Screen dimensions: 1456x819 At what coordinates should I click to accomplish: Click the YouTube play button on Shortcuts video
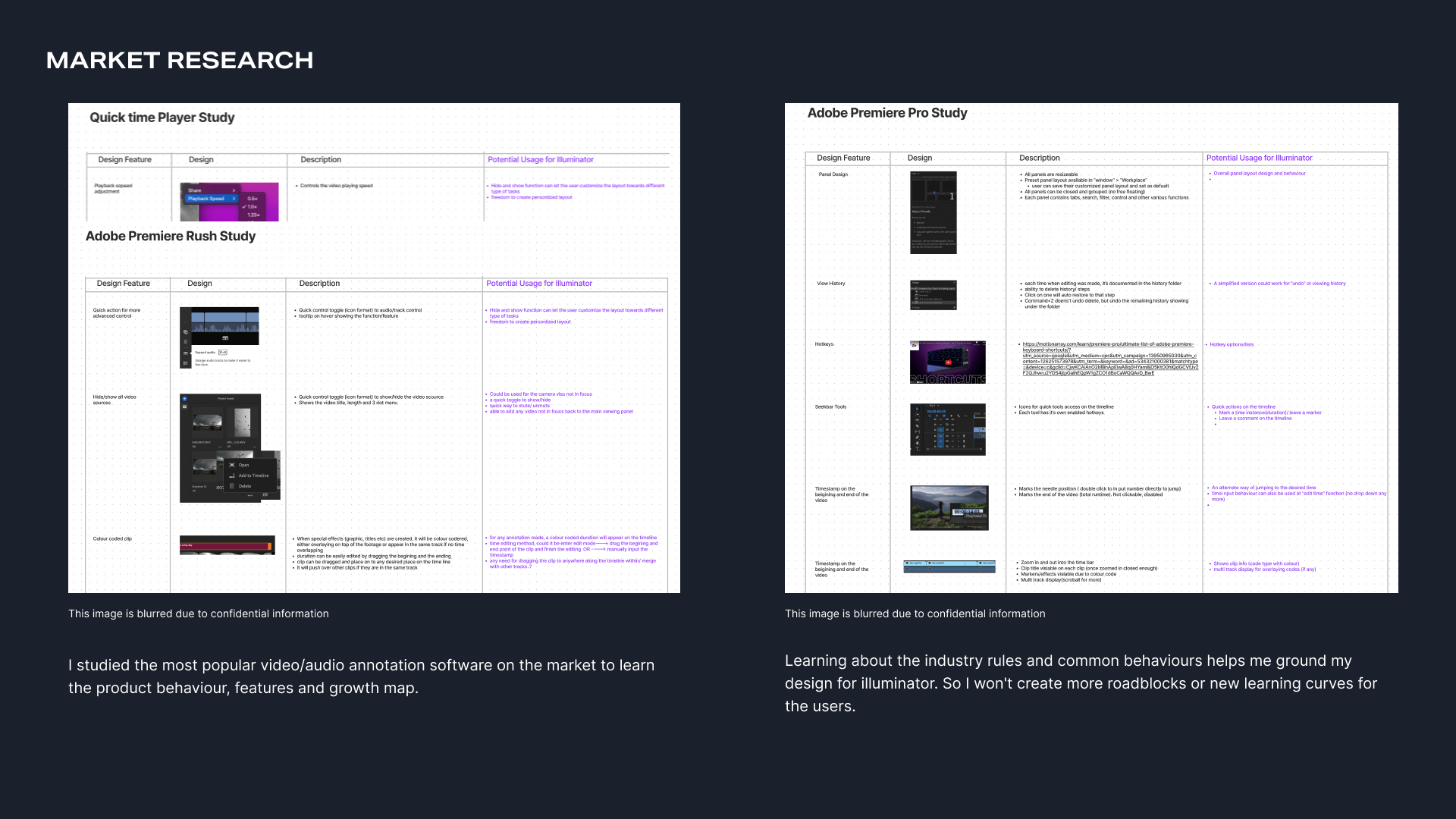(948, 362)
